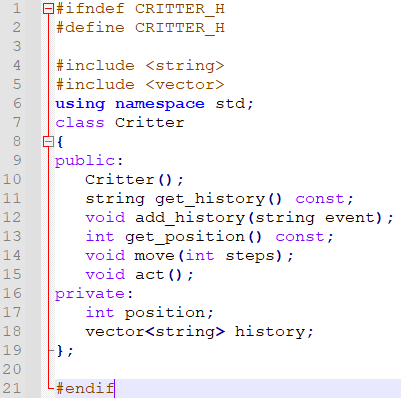401x398 pixels.
Task: Click the 'namespace' keyword
Action: pyautogui.click(x=160, y=104)
